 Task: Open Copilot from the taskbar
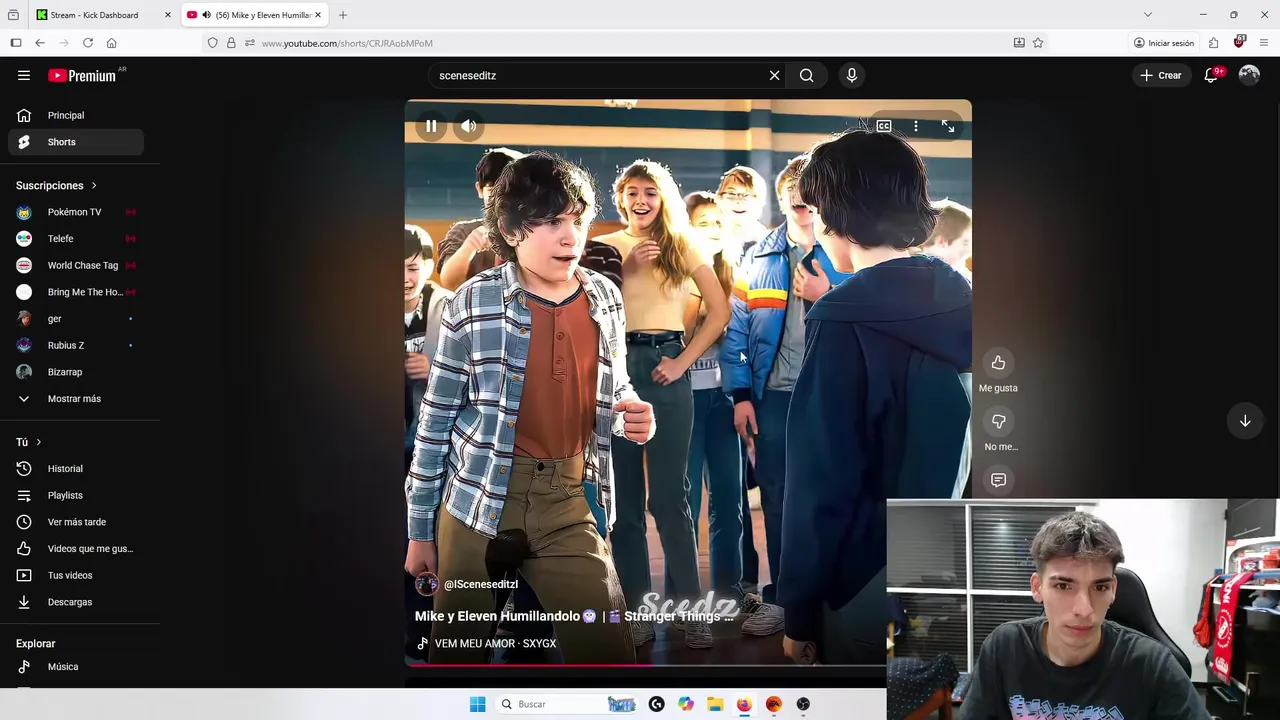coord(686,704)
